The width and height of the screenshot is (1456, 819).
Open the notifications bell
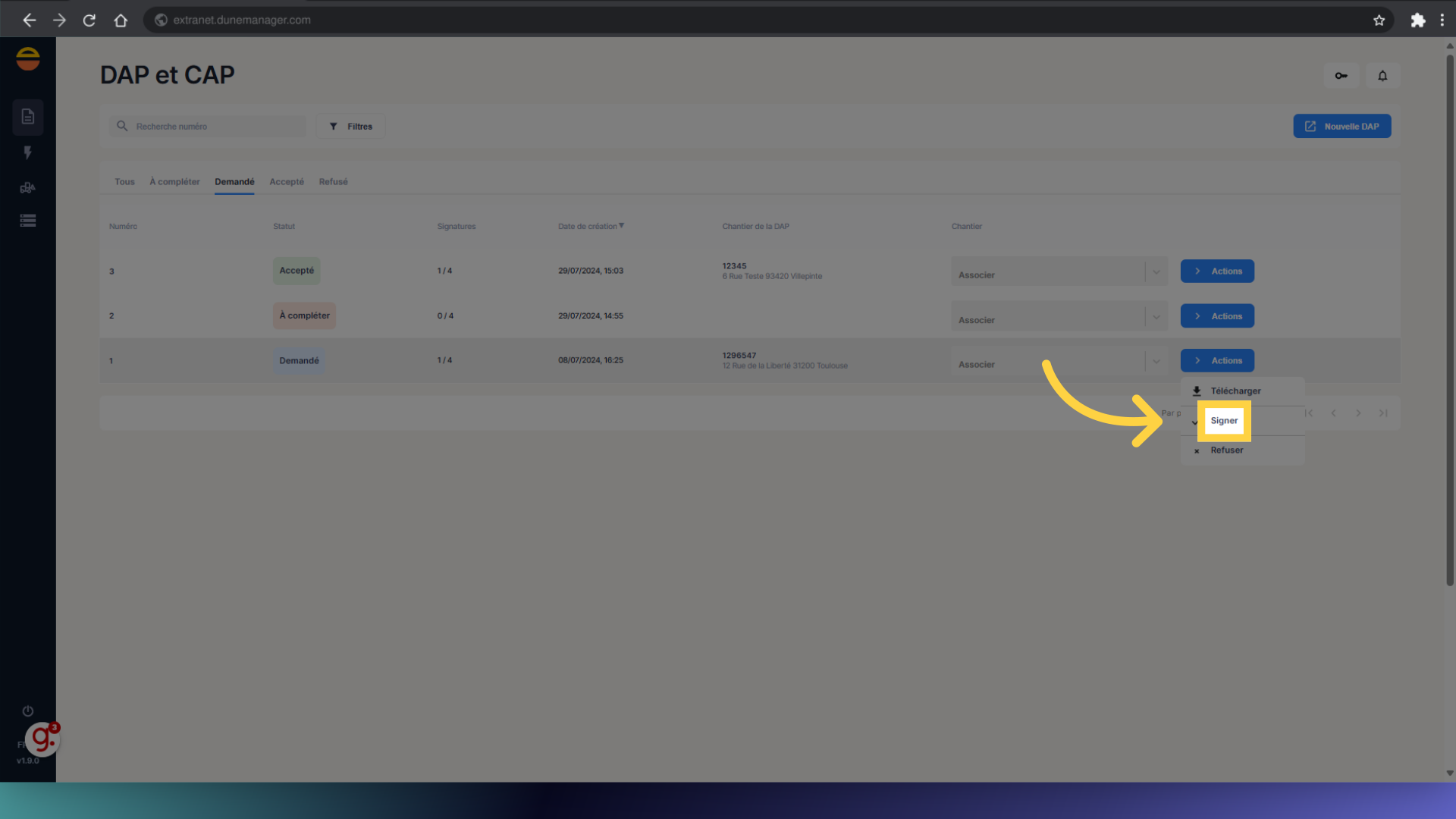pyautogui.click(x=1382, y=76)
